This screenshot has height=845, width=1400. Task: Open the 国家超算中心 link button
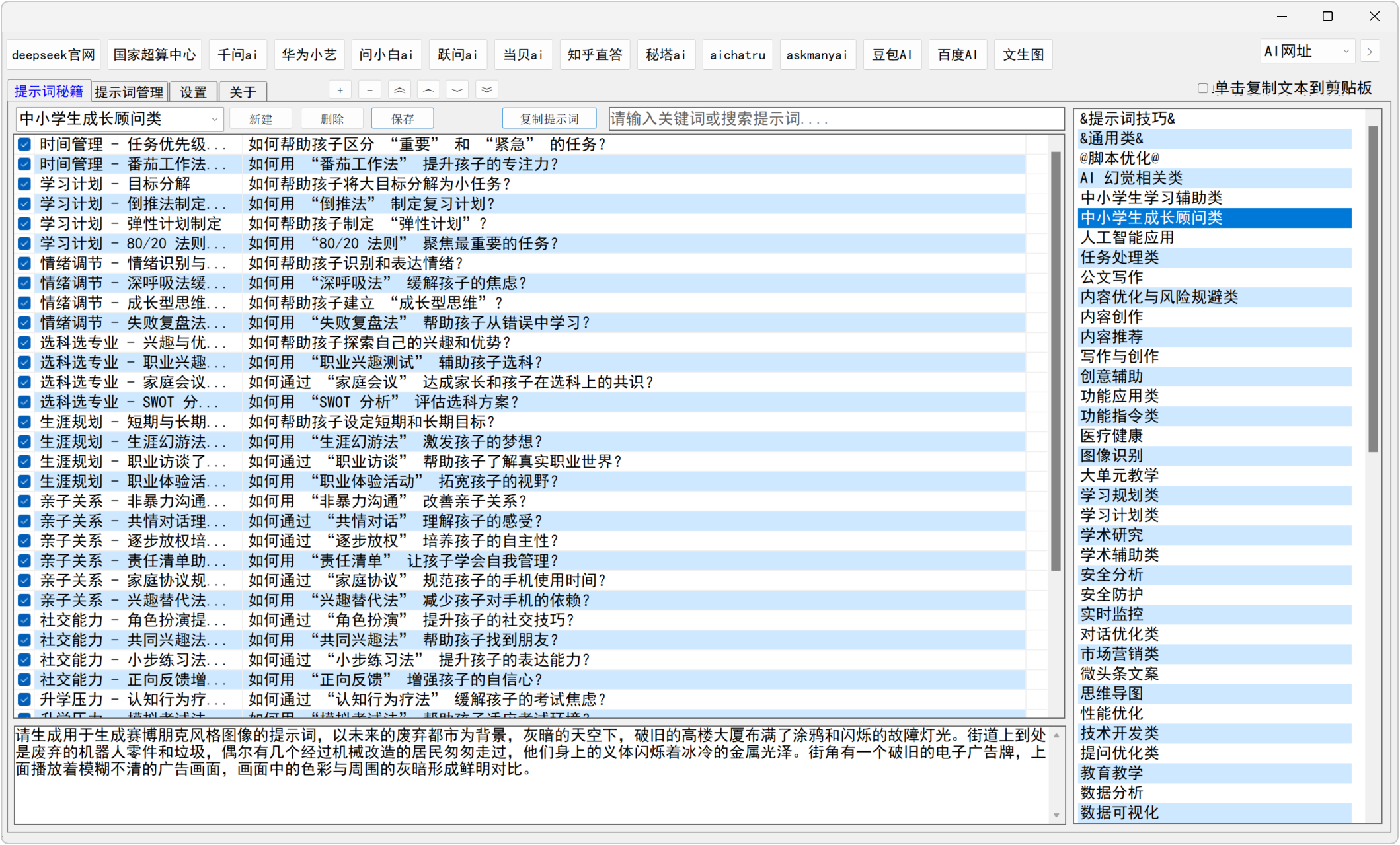pos(155,55)
